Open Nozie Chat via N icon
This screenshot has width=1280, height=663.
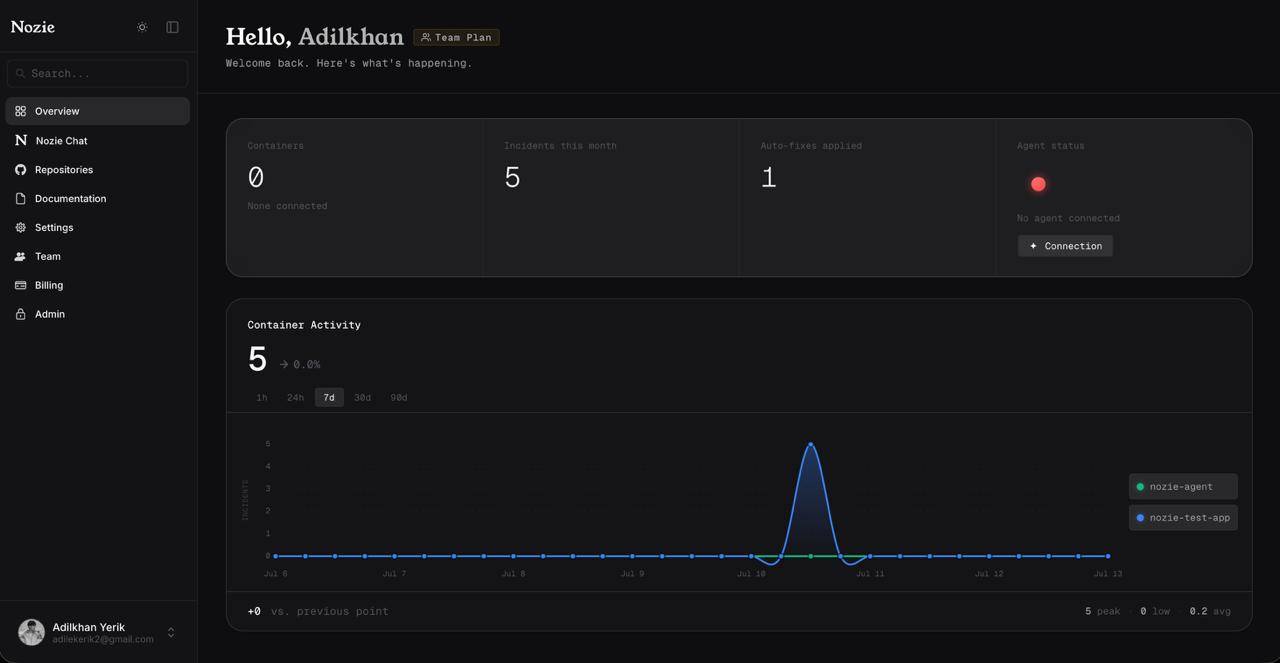(x=20, y=140)
